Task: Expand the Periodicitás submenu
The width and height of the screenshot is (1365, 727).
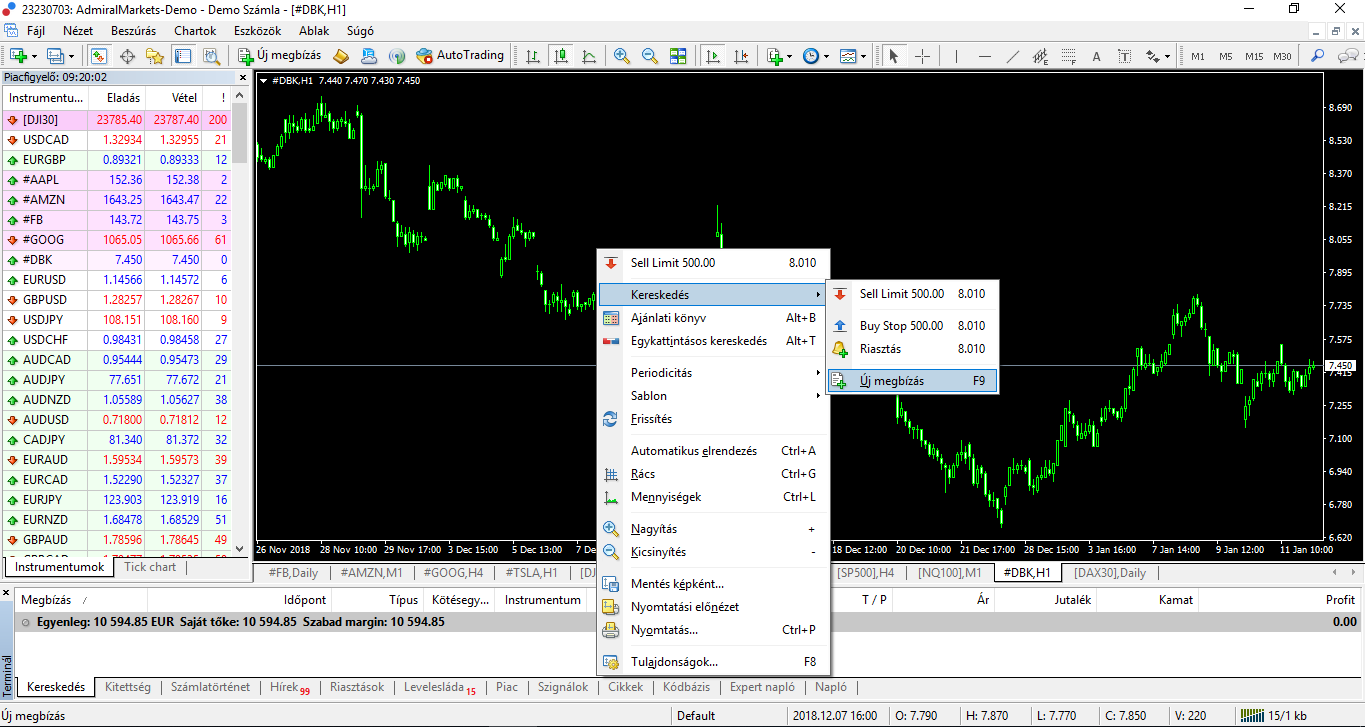Action: [x=714, y=373]
